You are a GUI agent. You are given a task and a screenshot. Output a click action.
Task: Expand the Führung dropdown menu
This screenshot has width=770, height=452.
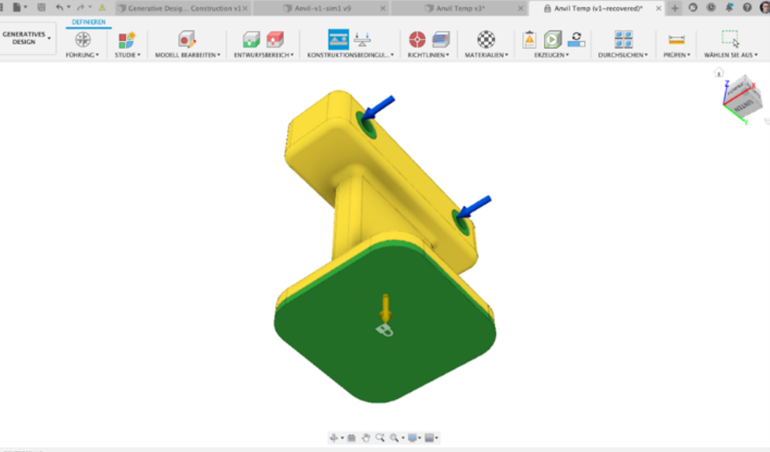point(82,55)
